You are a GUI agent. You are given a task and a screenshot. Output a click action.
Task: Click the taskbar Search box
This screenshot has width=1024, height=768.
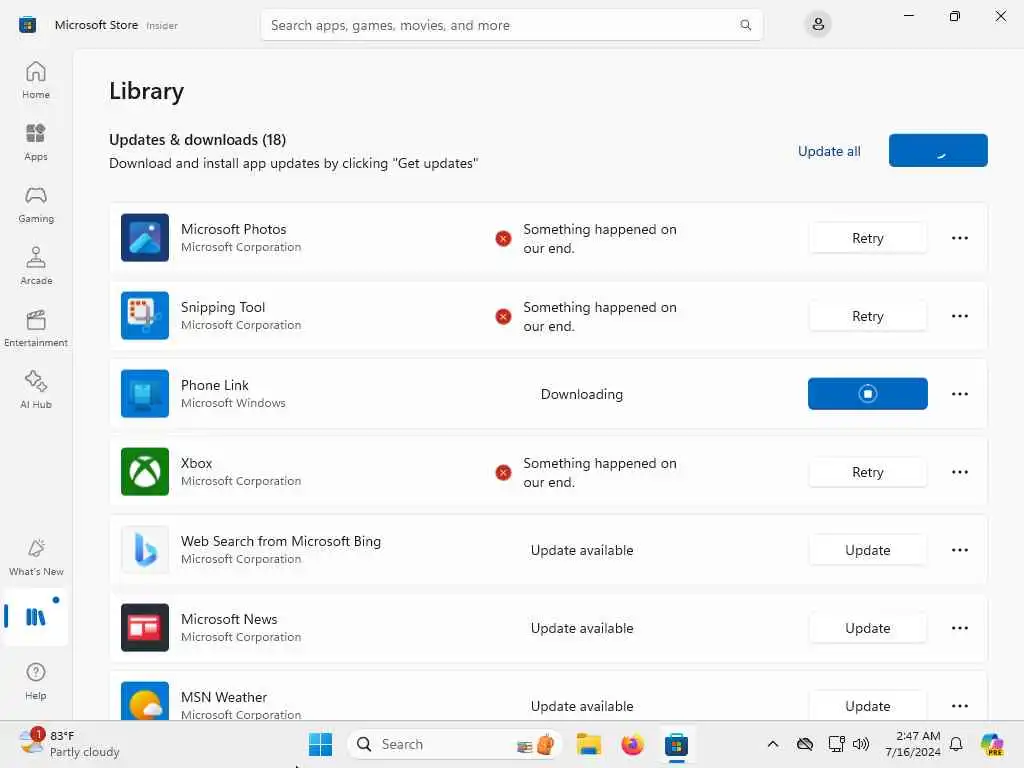coord(455,744)
